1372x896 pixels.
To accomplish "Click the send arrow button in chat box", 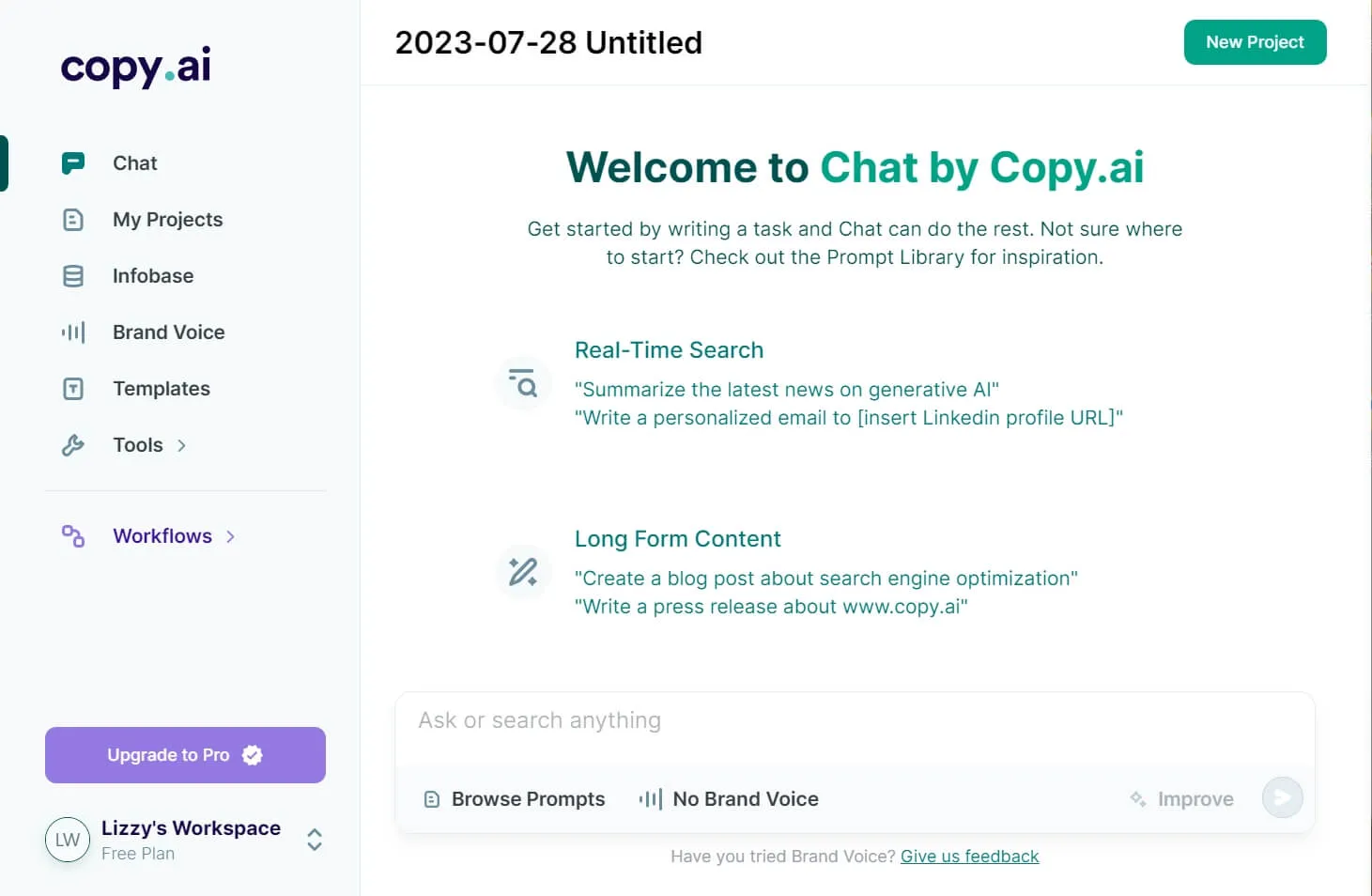I will 1282,797.
